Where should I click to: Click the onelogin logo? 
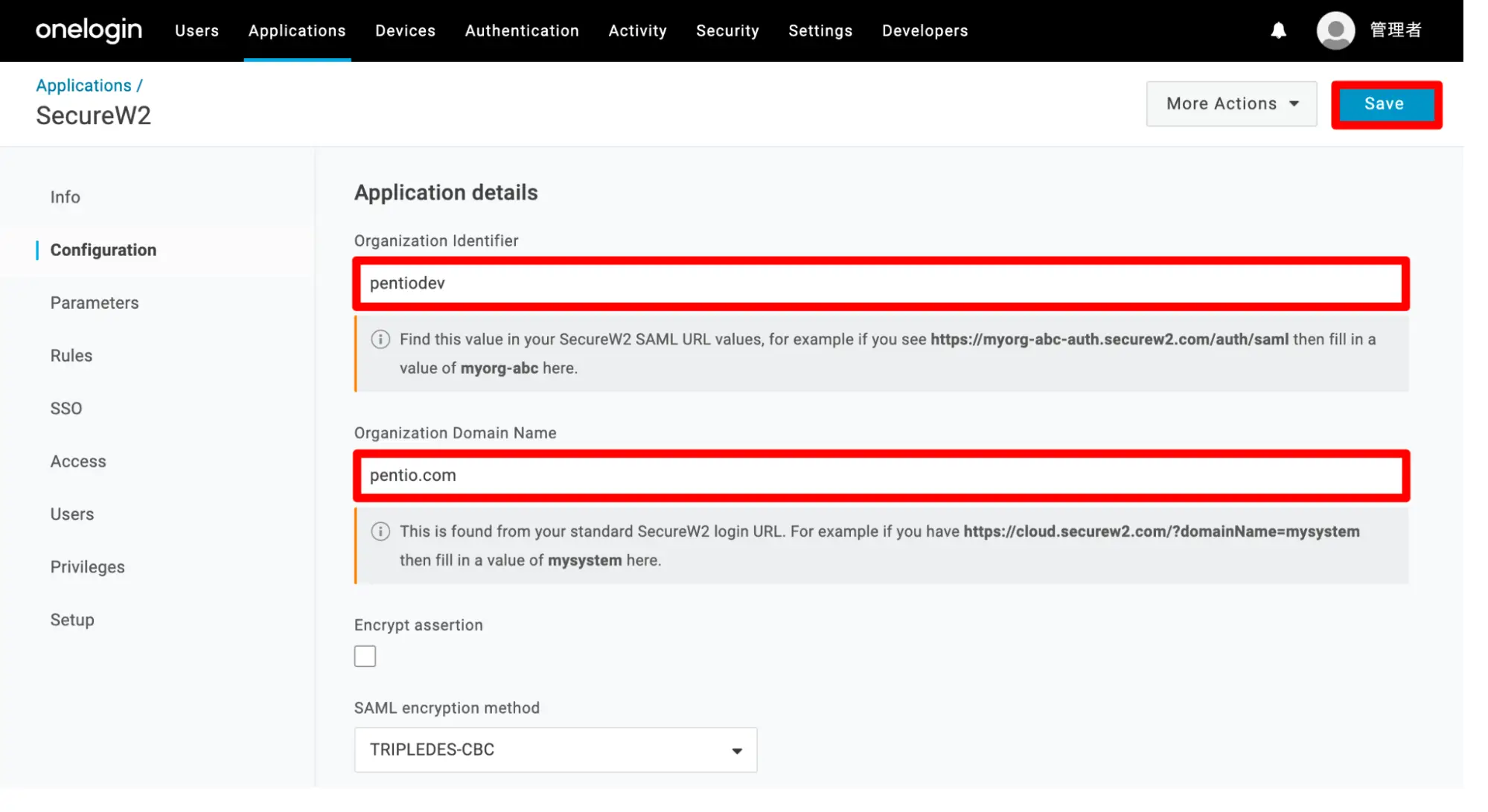(x=89, y=31)
